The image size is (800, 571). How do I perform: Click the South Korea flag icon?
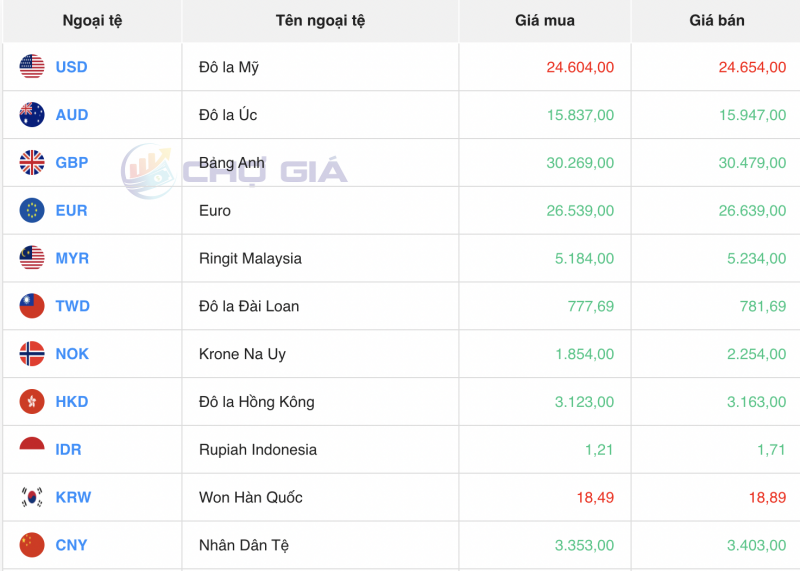click(32, 497)
